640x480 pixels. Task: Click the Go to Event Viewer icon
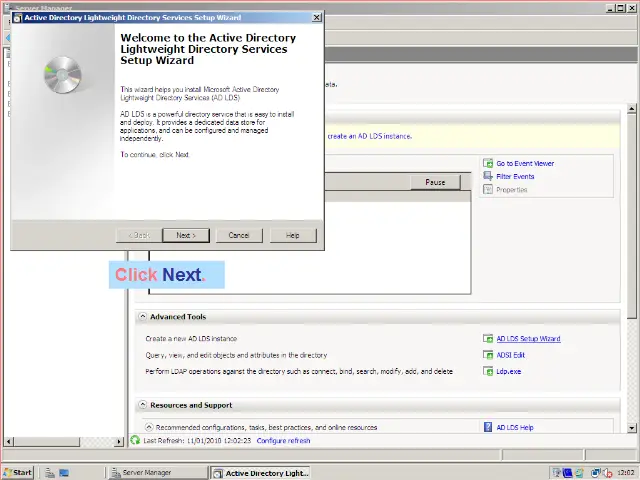tap(488, 163)
